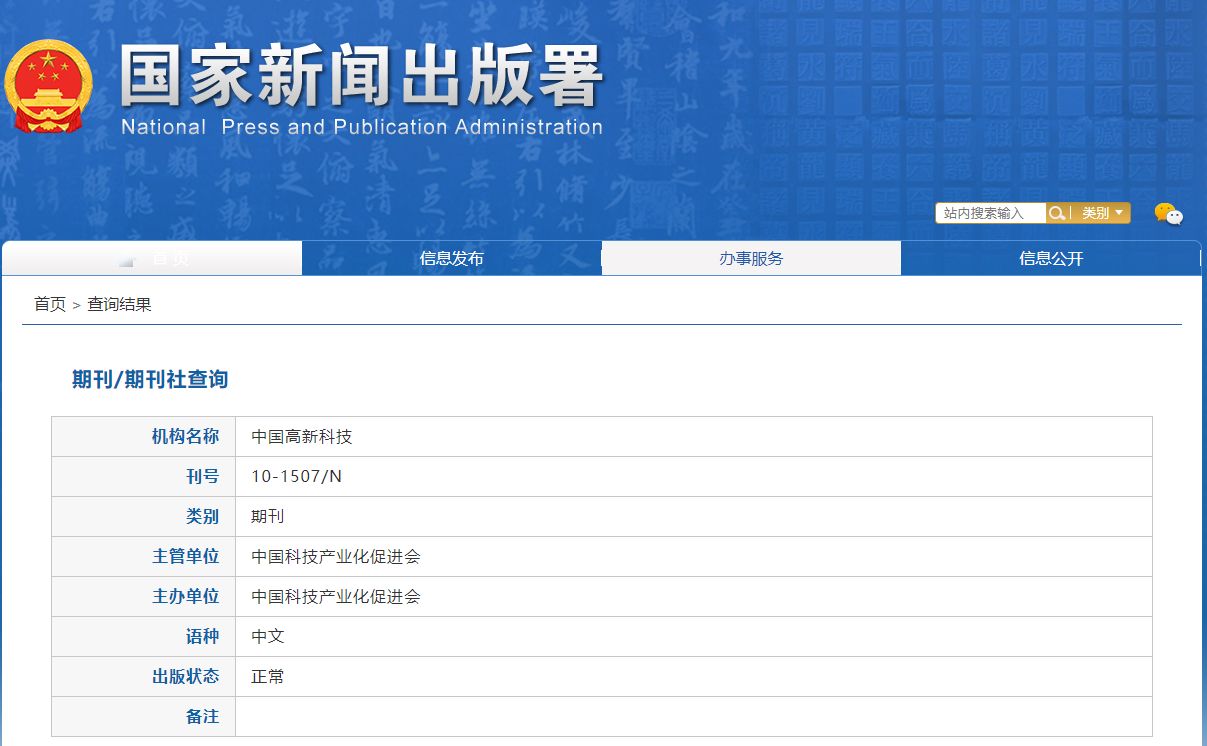Image resolution: width=1207 pixels, height=746 pixels.
Task: Click the home icon in the navigation tab
Action: (127, 259)
